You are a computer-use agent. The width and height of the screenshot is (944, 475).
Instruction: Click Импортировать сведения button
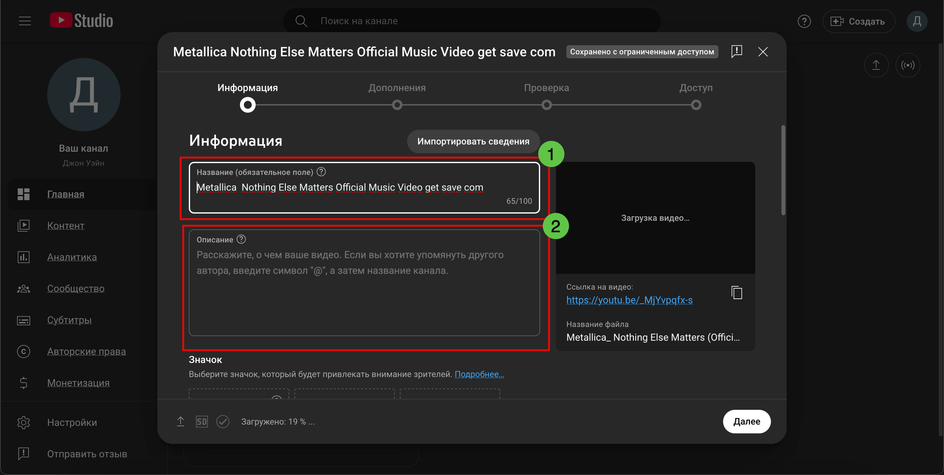pyautogui.click(x=473, y=141)
